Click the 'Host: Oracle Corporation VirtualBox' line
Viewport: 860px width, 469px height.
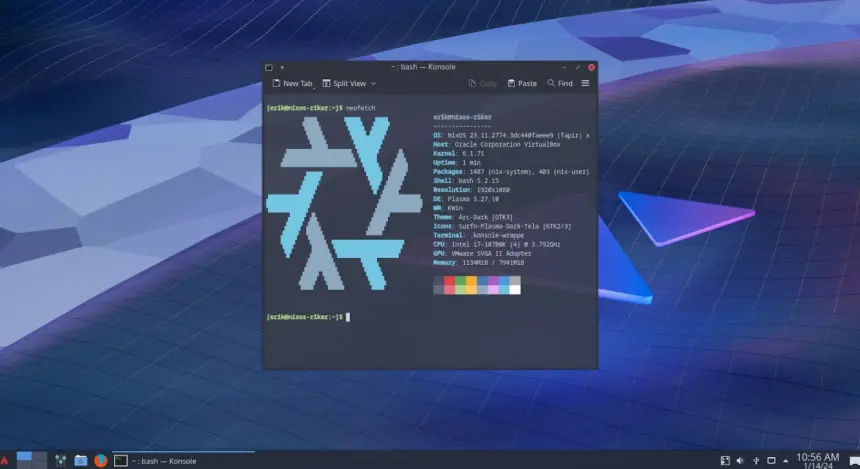496,144
